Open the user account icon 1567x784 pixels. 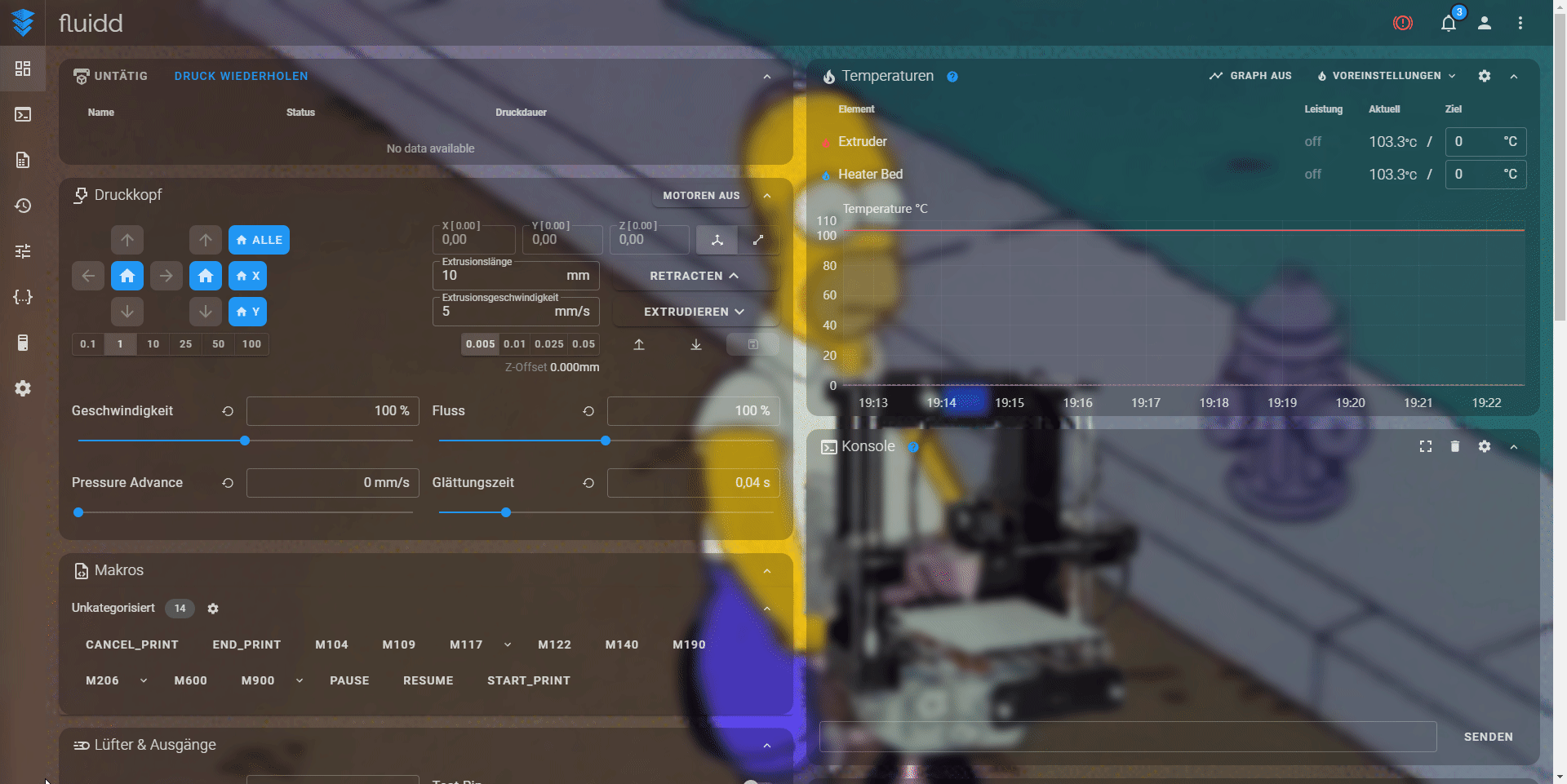(x=1485, y=23)
